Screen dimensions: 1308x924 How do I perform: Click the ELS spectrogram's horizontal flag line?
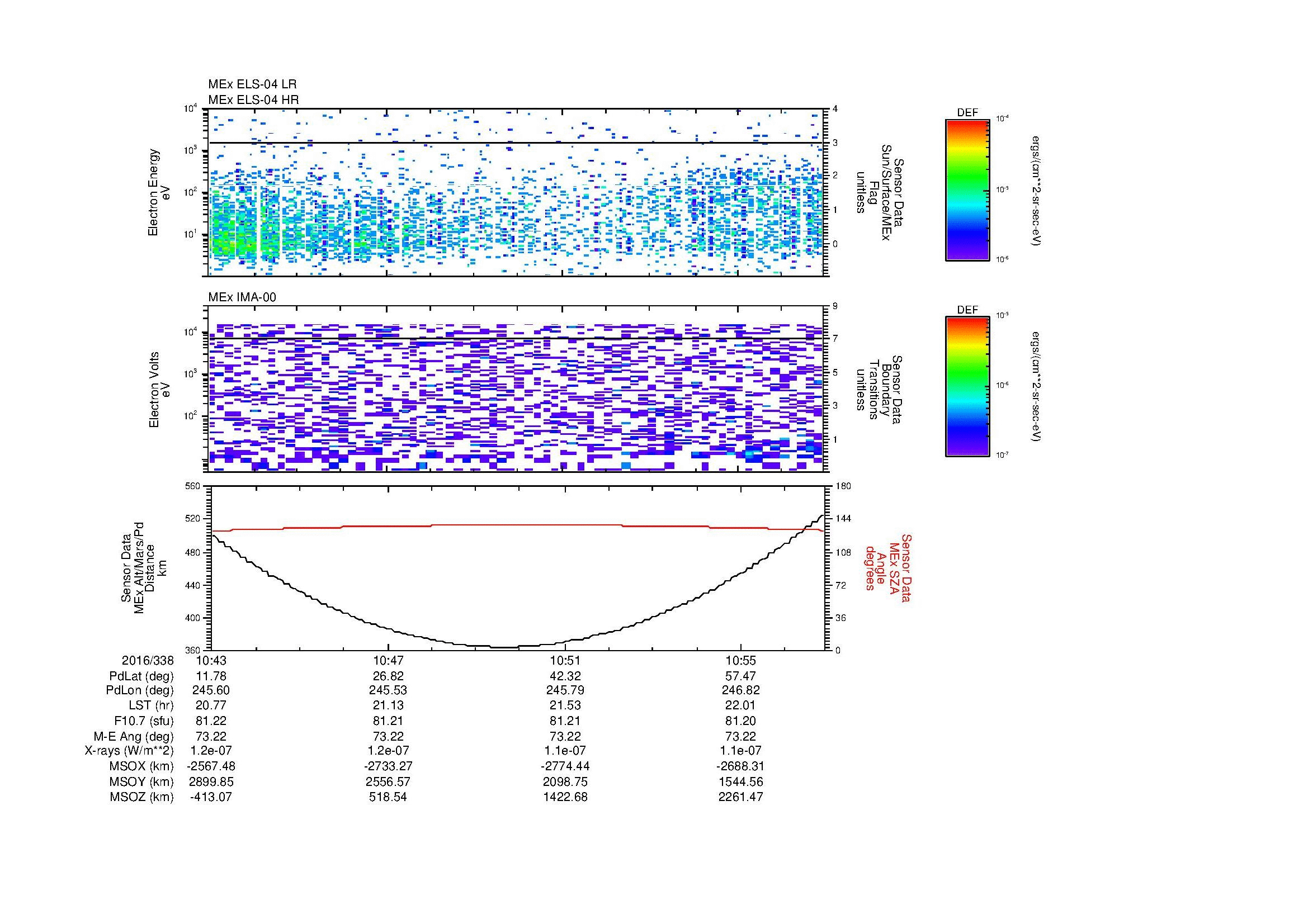pyautogui.click(x=517, y=143)
